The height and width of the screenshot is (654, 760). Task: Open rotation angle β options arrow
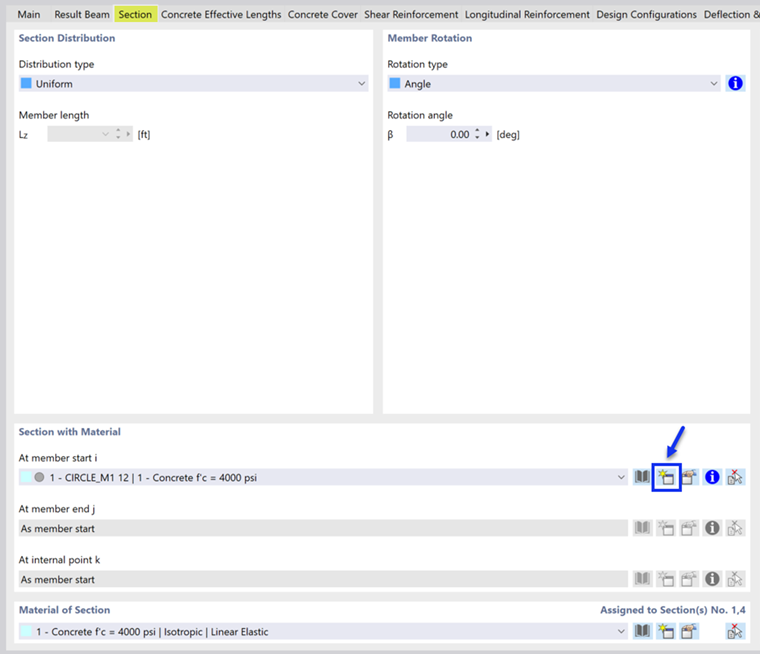(487, 134)
